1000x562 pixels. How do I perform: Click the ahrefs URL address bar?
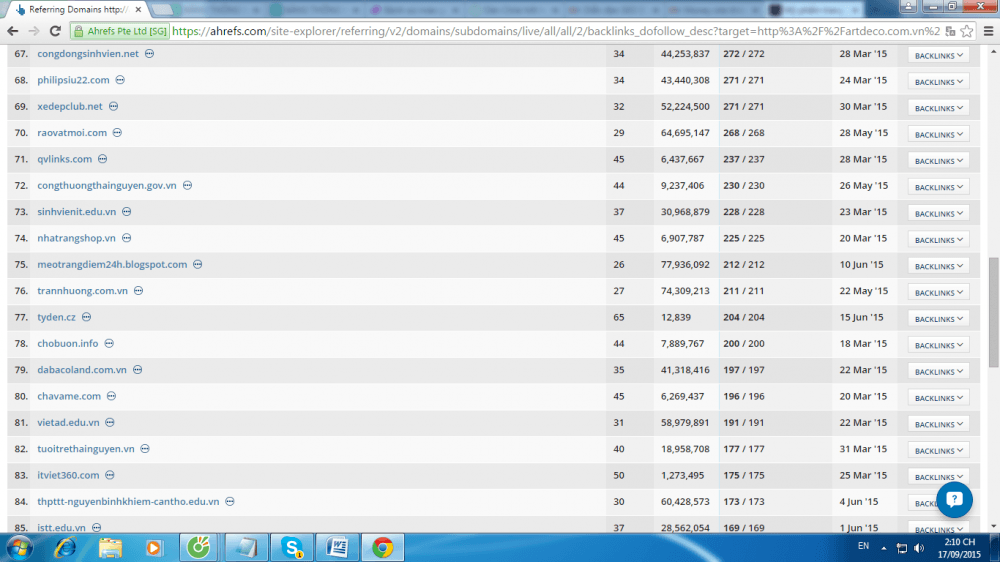(x=555, y=31)
